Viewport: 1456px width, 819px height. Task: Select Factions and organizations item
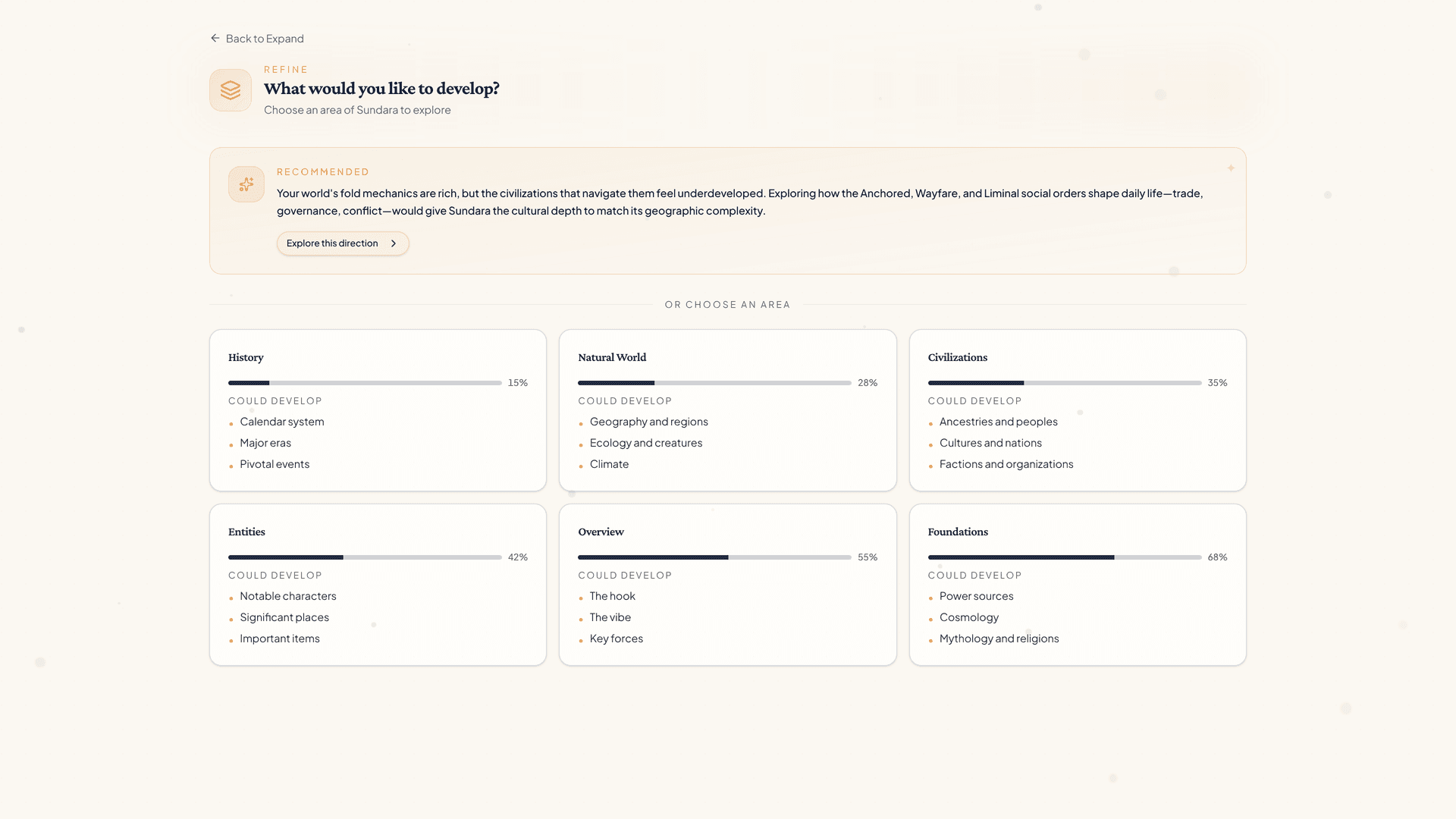coord(1006,464)
